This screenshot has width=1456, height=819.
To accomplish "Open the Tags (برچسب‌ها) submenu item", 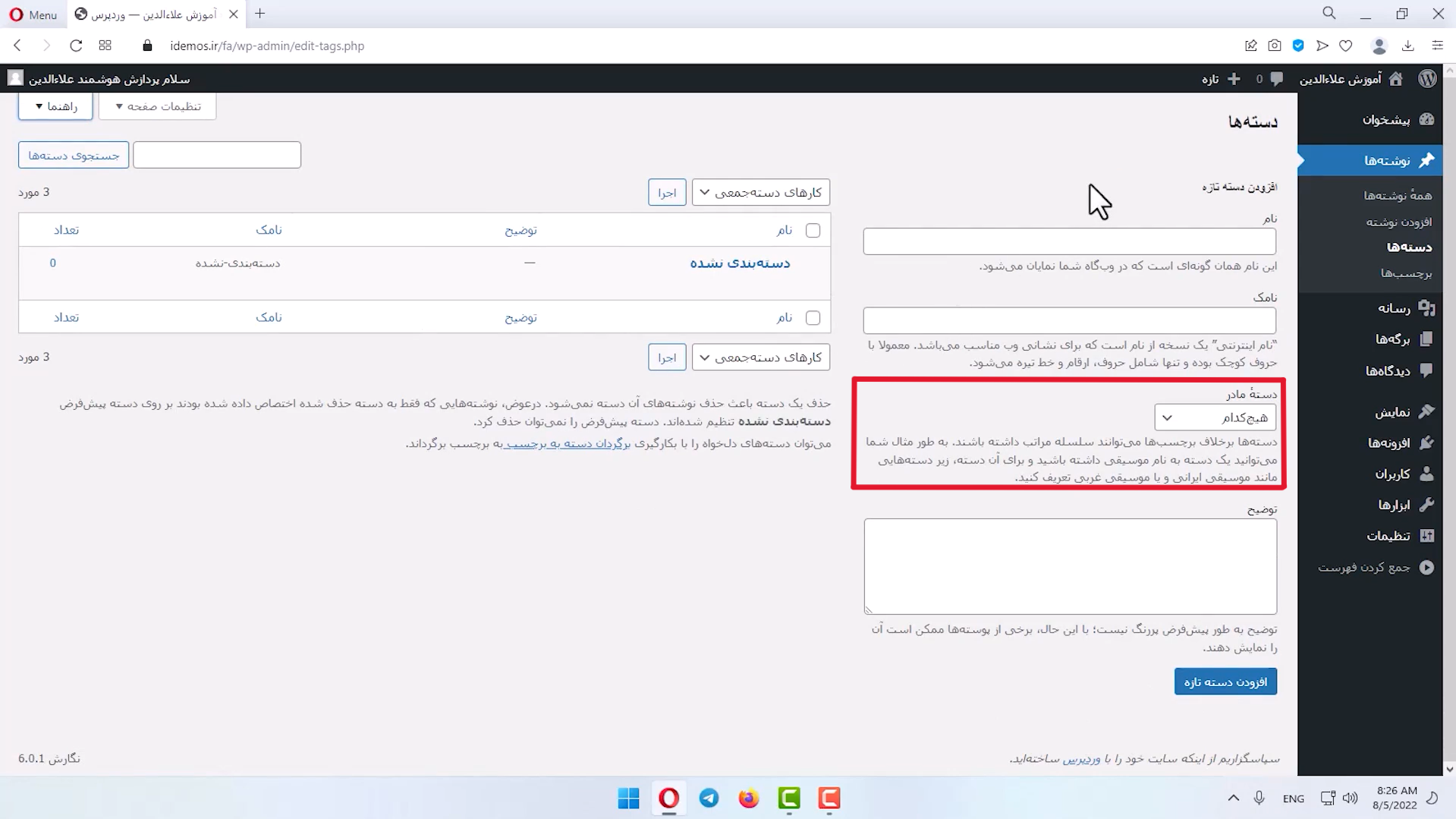I will coord(1406,273).
